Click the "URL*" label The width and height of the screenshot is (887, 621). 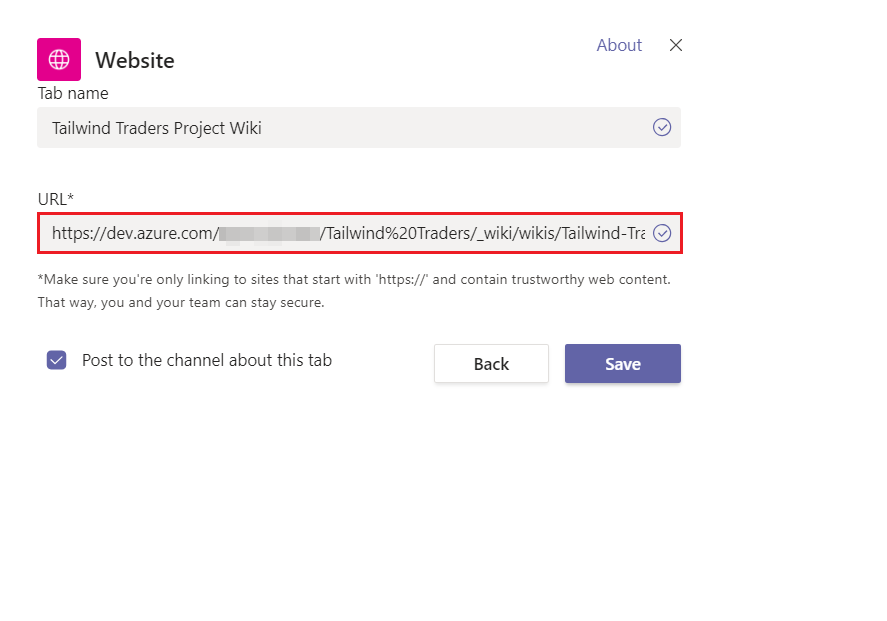click(56, 199)
